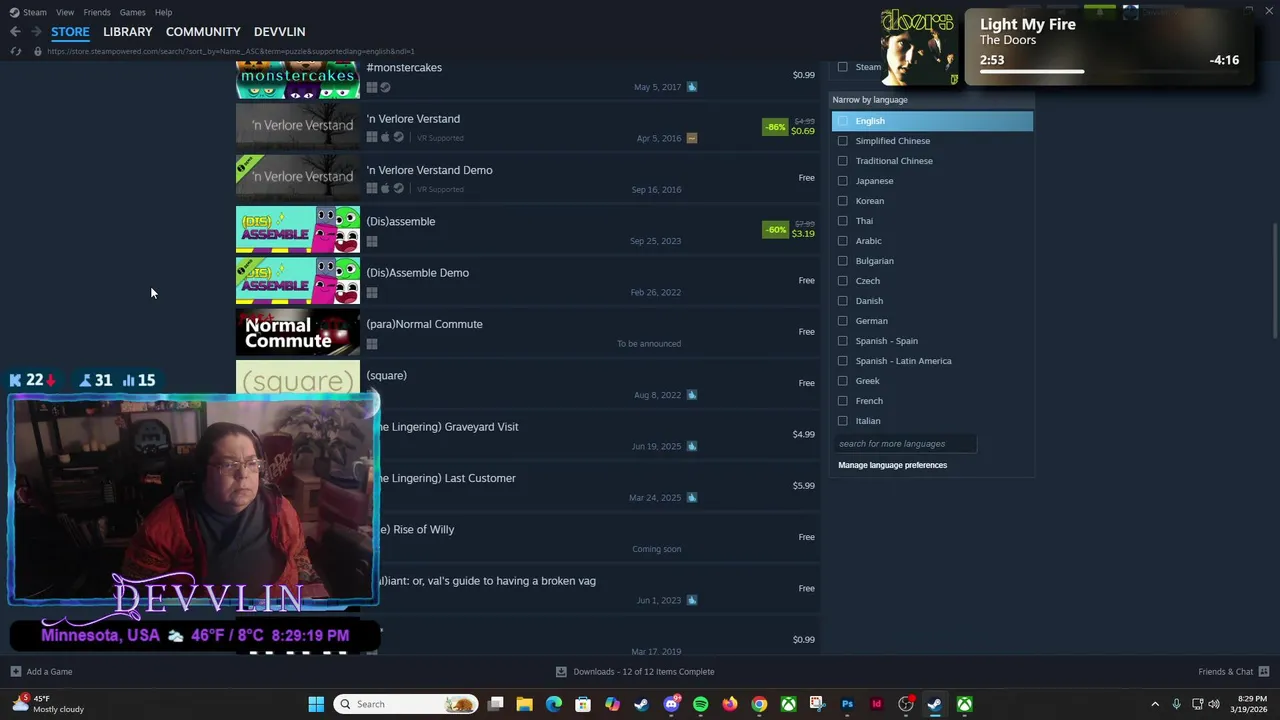The width and height of the screenshot is (1280, 720).
Task: Check the Simplified Chinese language filter
Action: click(842, 141)
